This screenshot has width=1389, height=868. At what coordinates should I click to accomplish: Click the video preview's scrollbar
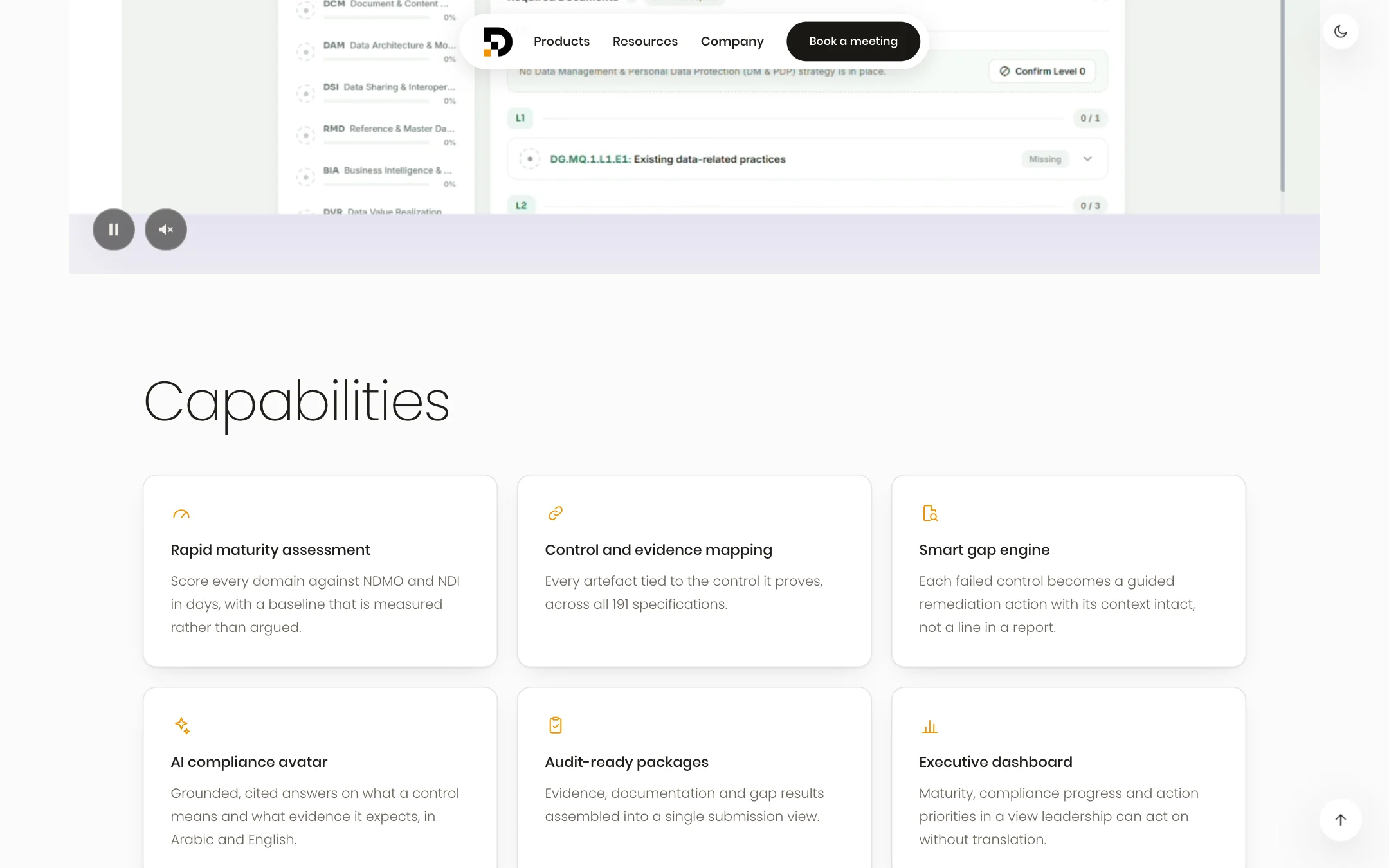coord(1282,96)
